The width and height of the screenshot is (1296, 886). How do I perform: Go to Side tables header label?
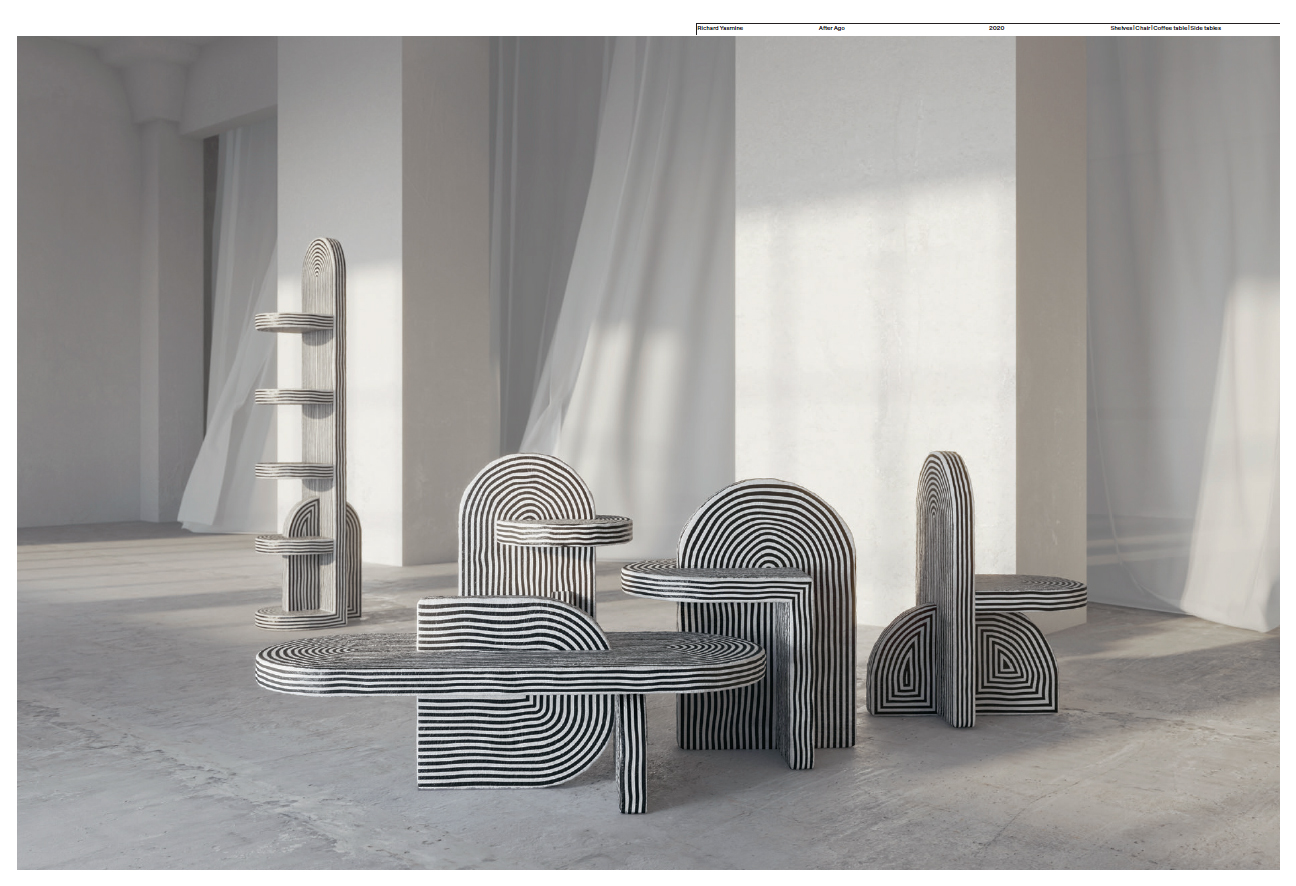tap(1205, 28)
